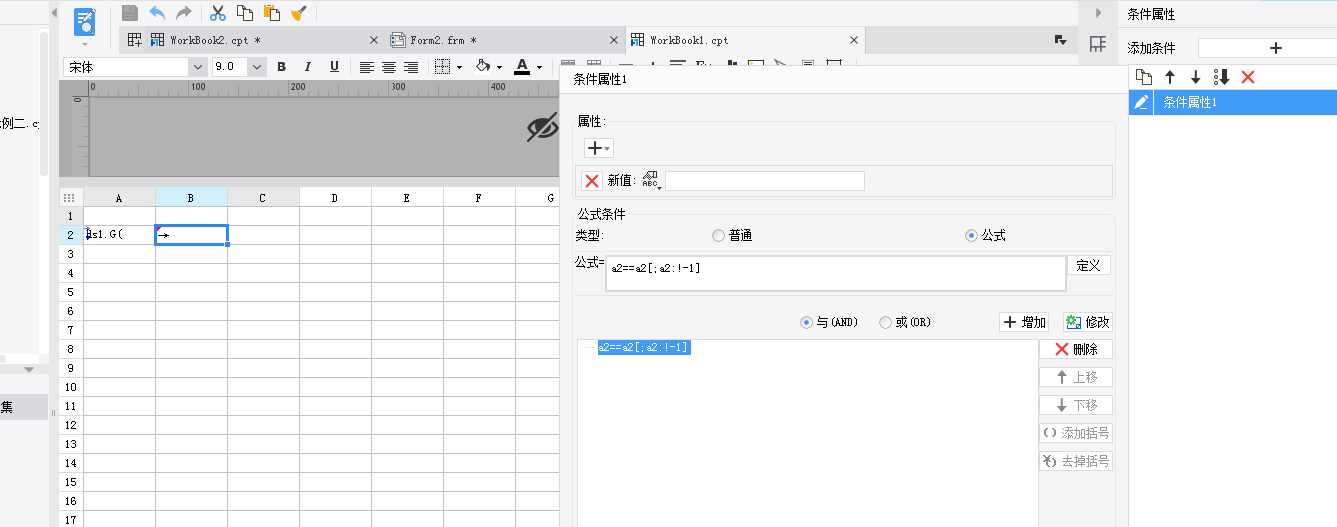Click the sort conditions icon
The width and height of the screenshot is (1337, 527).
pos(1221,77)
